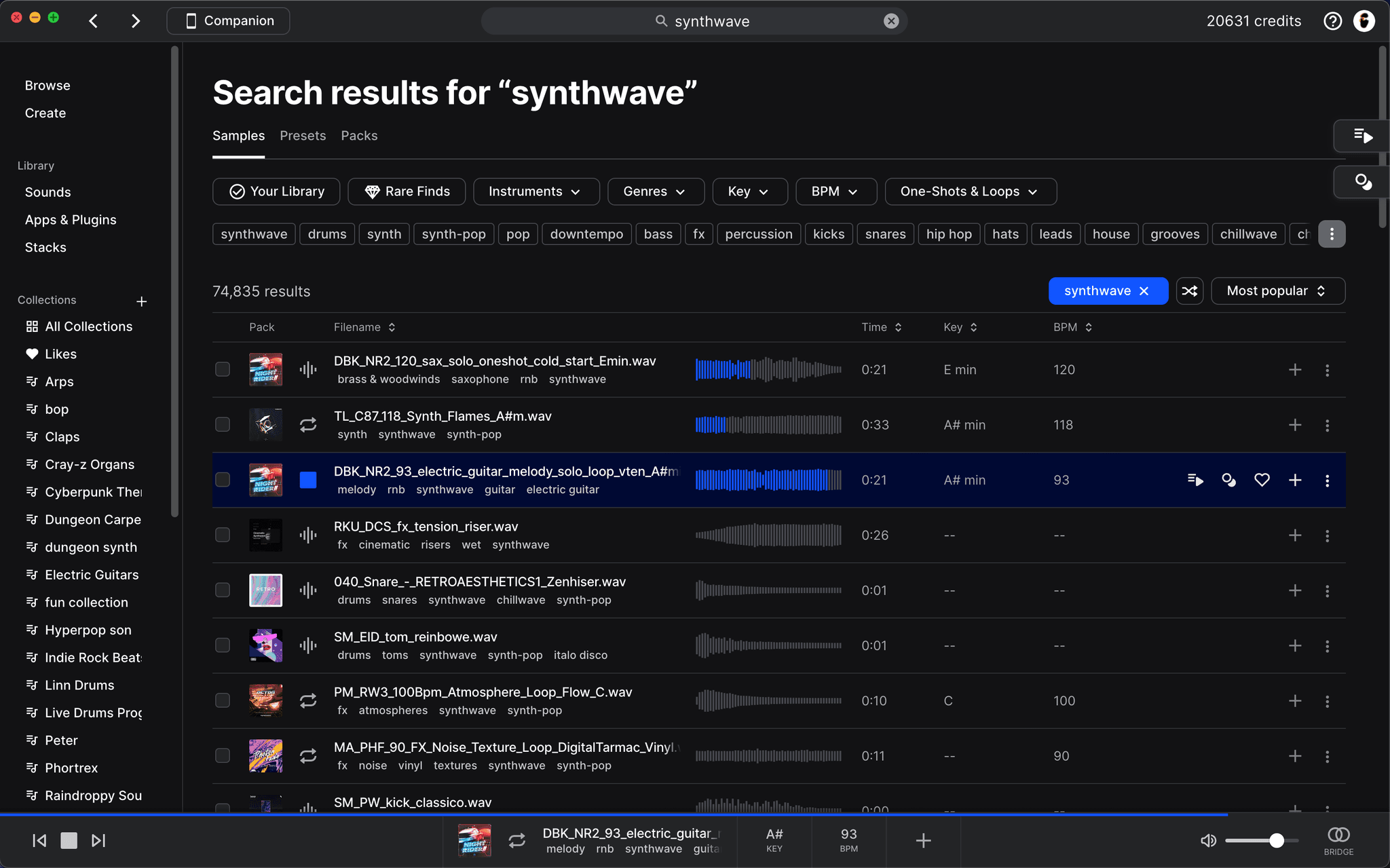Open the Bridge plugin icon
Image resolution: width=1390 pixels, height=868 pixels.
[1338, 840]
